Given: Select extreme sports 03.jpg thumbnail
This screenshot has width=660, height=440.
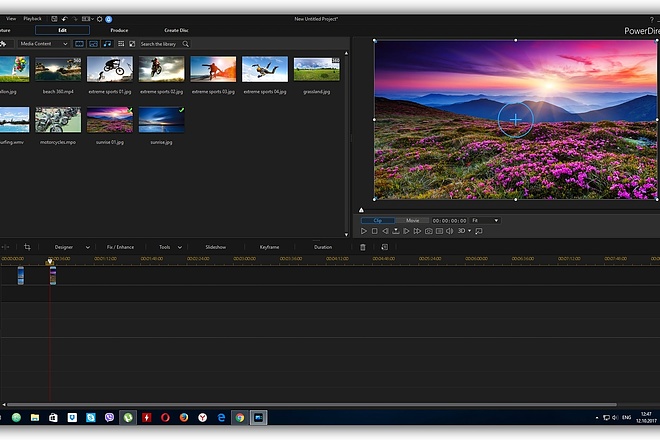Looking at the screenshot, I should [x=213, y=69].
